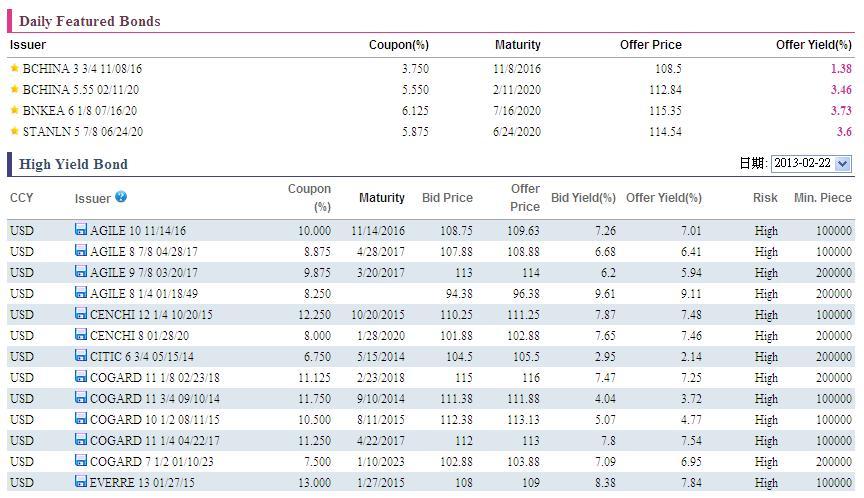The width and height of the screenshot is (864, 498).
Task: Click the Bid Price column header
Action: coord(447,198)
